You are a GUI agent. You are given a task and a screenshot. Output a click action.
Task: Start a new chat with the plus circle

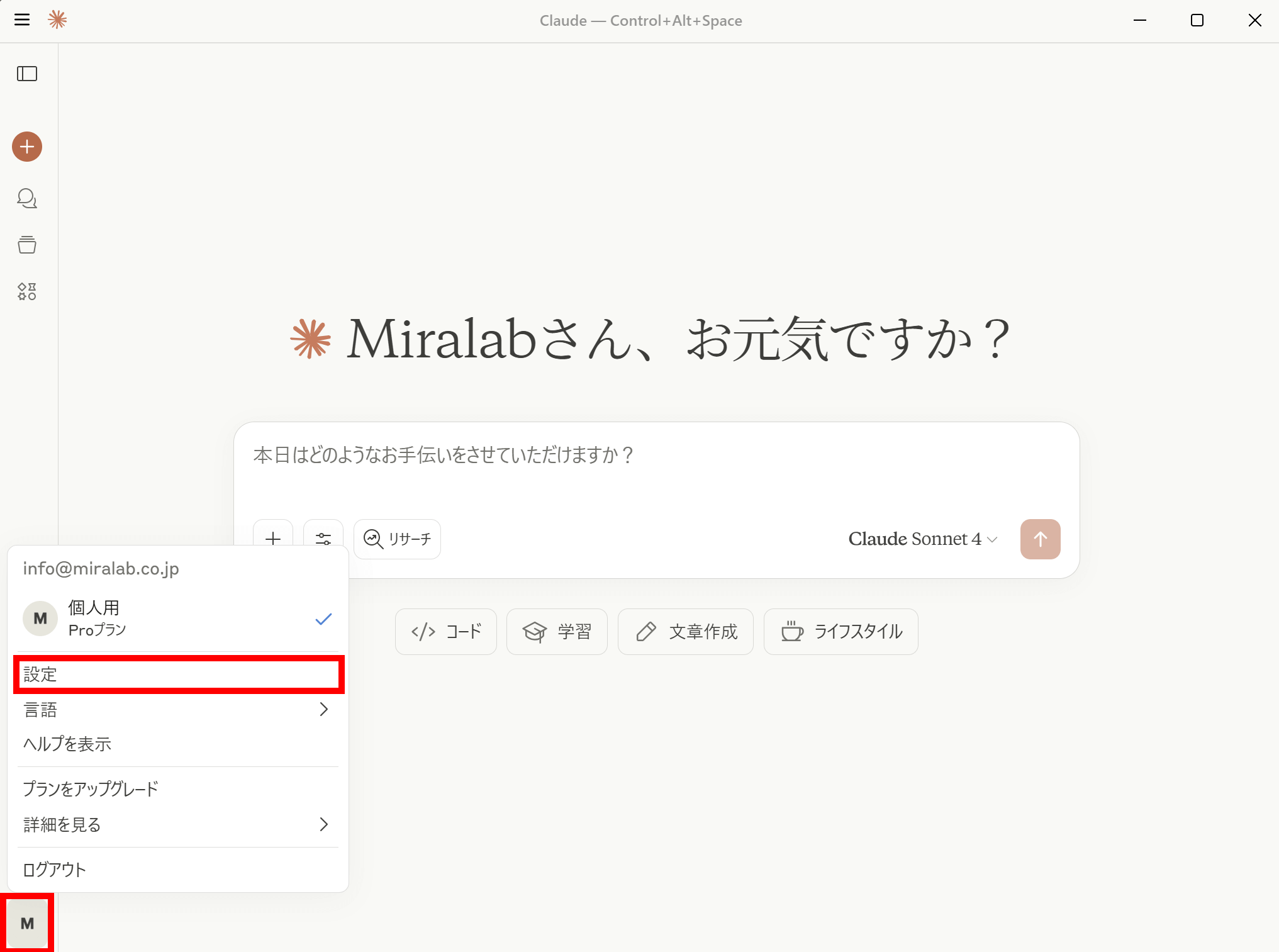click(x=27, y=147)
